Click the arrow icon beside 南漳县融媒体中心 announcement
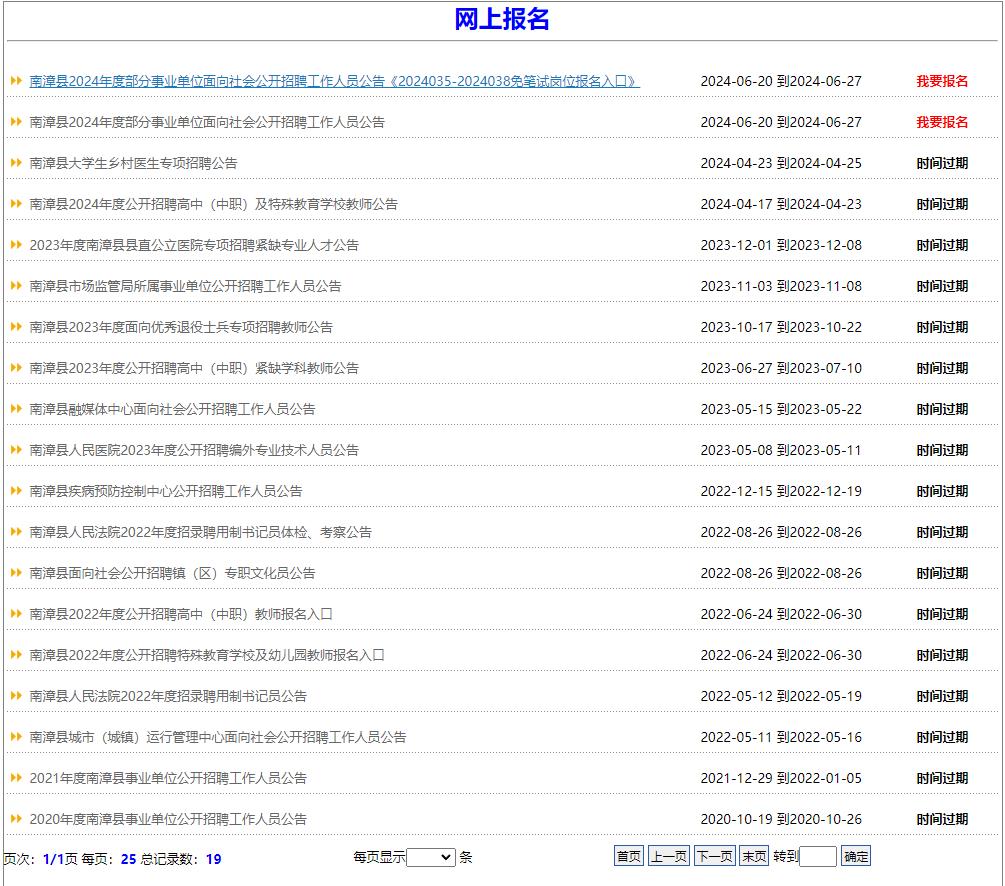The height and width of the screenshot is (886, 1005). point(16,409)
